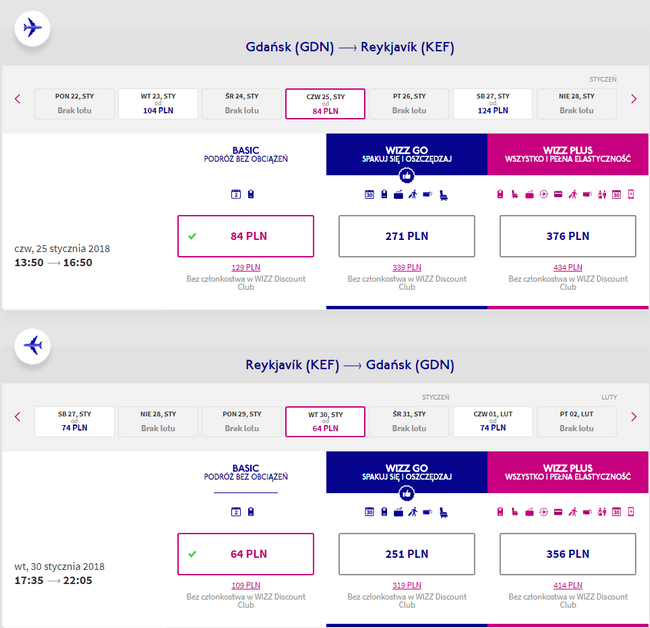This screenshot has height=628, width=650.
Task: Click the 434 PLN non-member price link
Action: tap(568, 267)
